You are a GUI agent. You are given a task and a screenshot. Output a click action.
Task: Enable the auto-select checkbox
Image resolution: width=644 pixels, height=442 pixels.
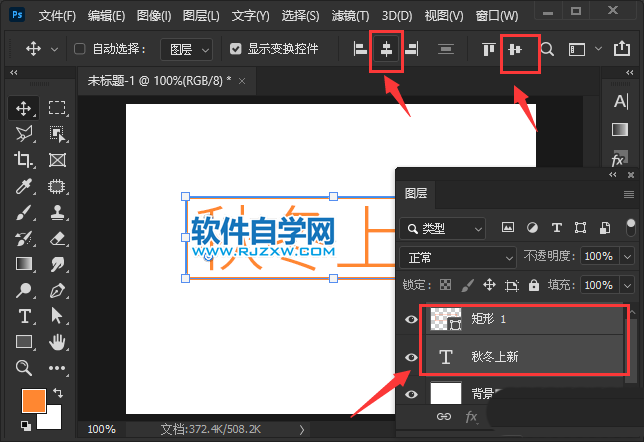[x=80, y=49]
